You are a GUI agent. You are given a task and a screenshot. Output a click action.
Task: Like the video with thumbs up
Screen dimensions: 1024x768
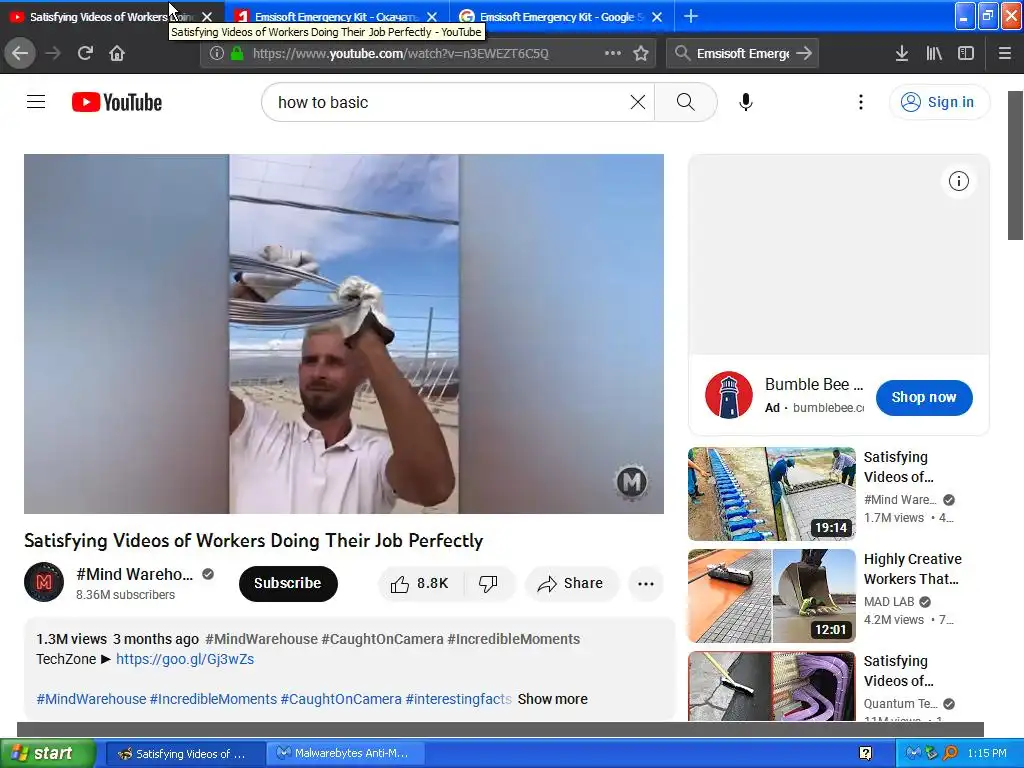tap(420, 583)
